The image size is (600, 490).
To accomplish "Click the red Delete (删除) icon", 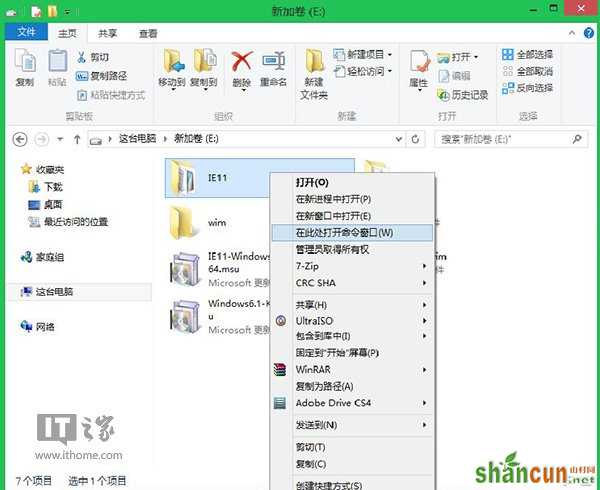I will (x=242, y=61).
